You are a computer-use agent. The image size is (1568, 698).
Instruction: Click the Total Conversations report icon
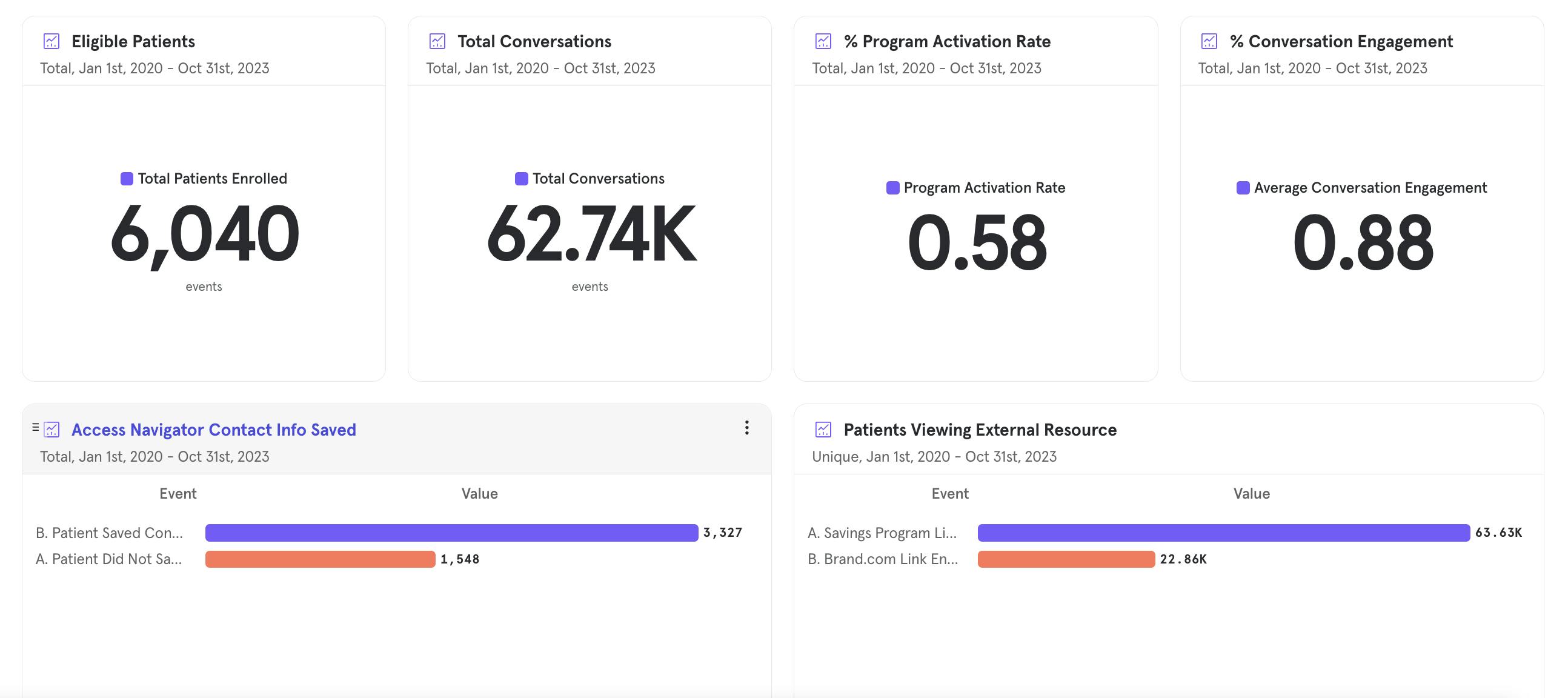coord(437,41)
